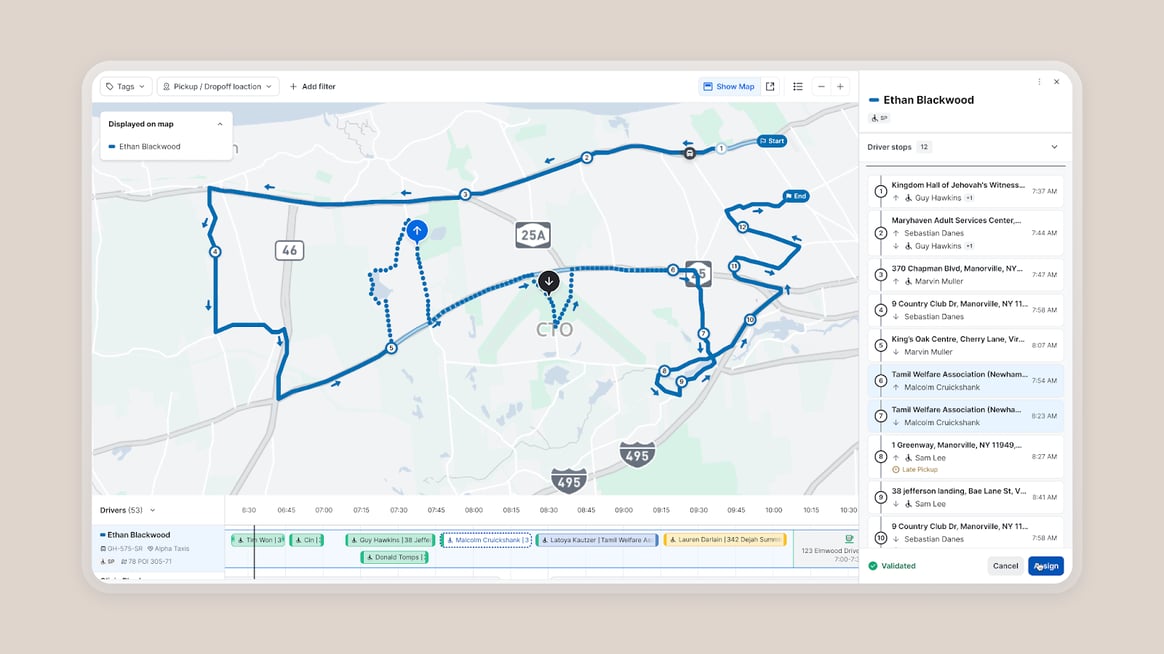The image size is (1164, 654).
Task: Zoom in with the plus button
Action: (840, 87)
